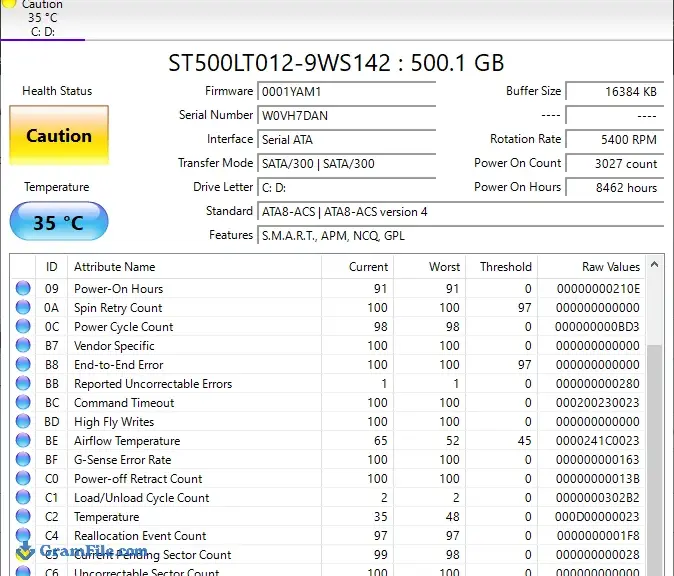Select the Caution 35 °C C: D: disk tab
Screen dimensions: 674x576
pyautogui.click(x=43, y=19)
